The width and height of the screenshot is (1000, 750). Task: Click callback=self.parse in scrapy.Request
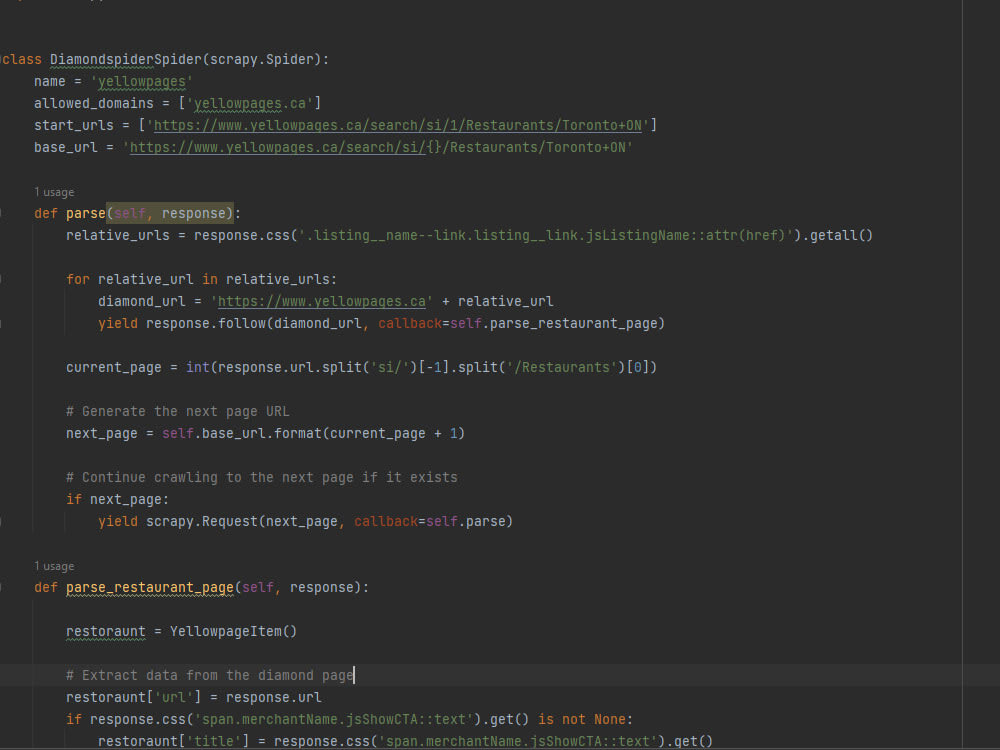[x=430, y=522]
